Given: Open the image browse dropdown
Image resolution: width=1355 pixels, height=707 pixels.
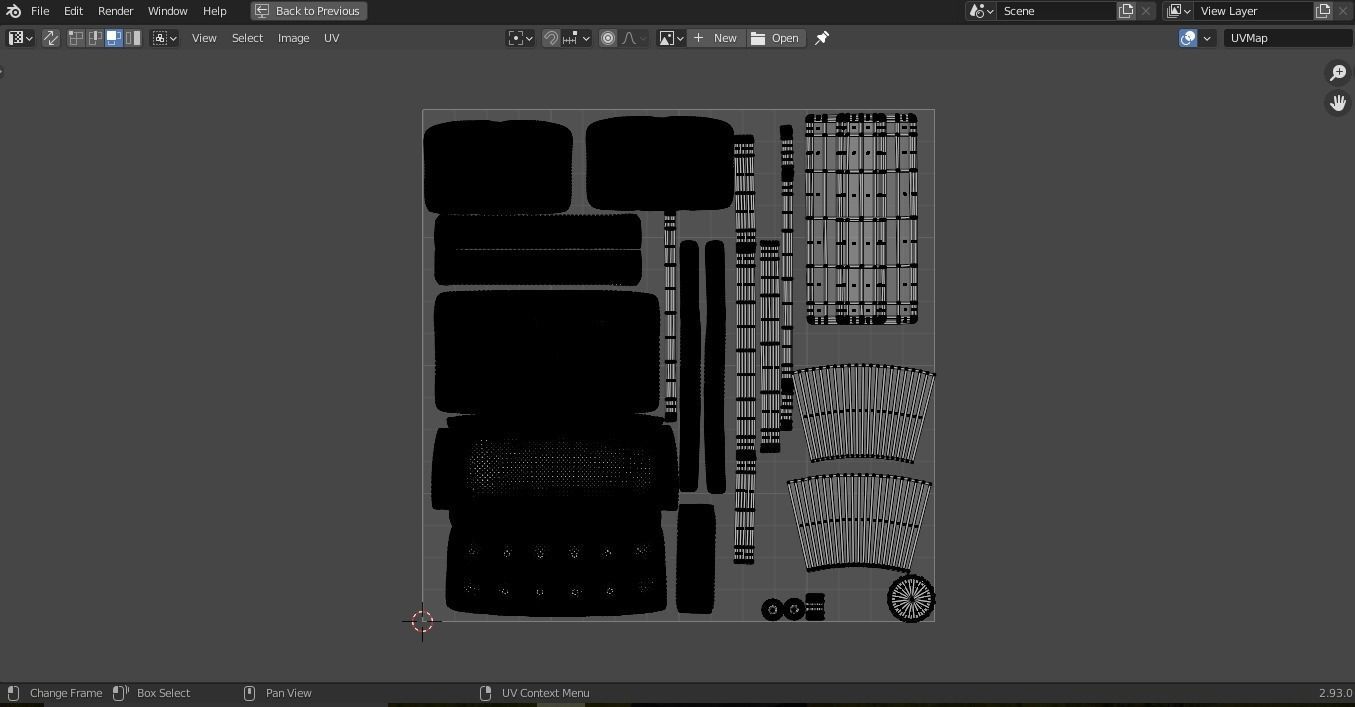Looking at the screenshot, I should point(671,38).
